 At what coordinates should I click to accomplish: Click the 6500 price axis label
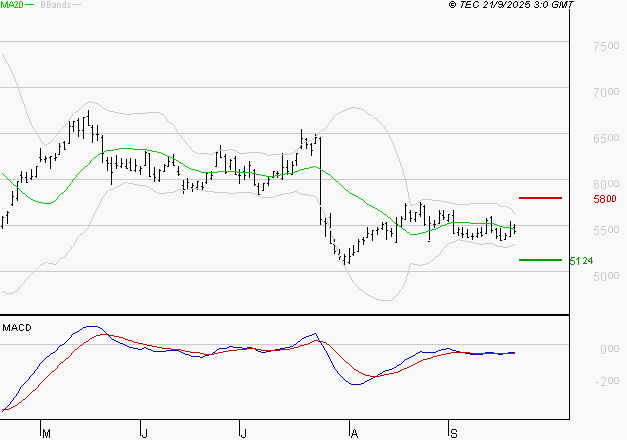pos(606,139)
